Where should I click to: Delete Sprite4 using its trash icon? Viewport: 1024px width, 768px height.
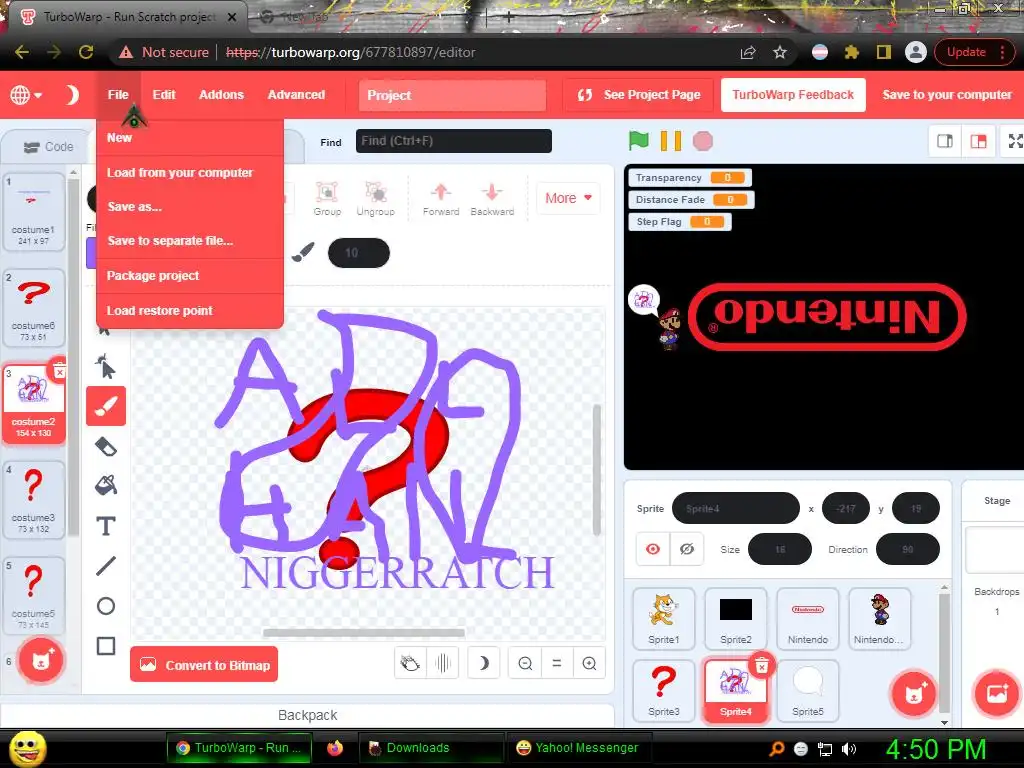(x=761, y=665)
